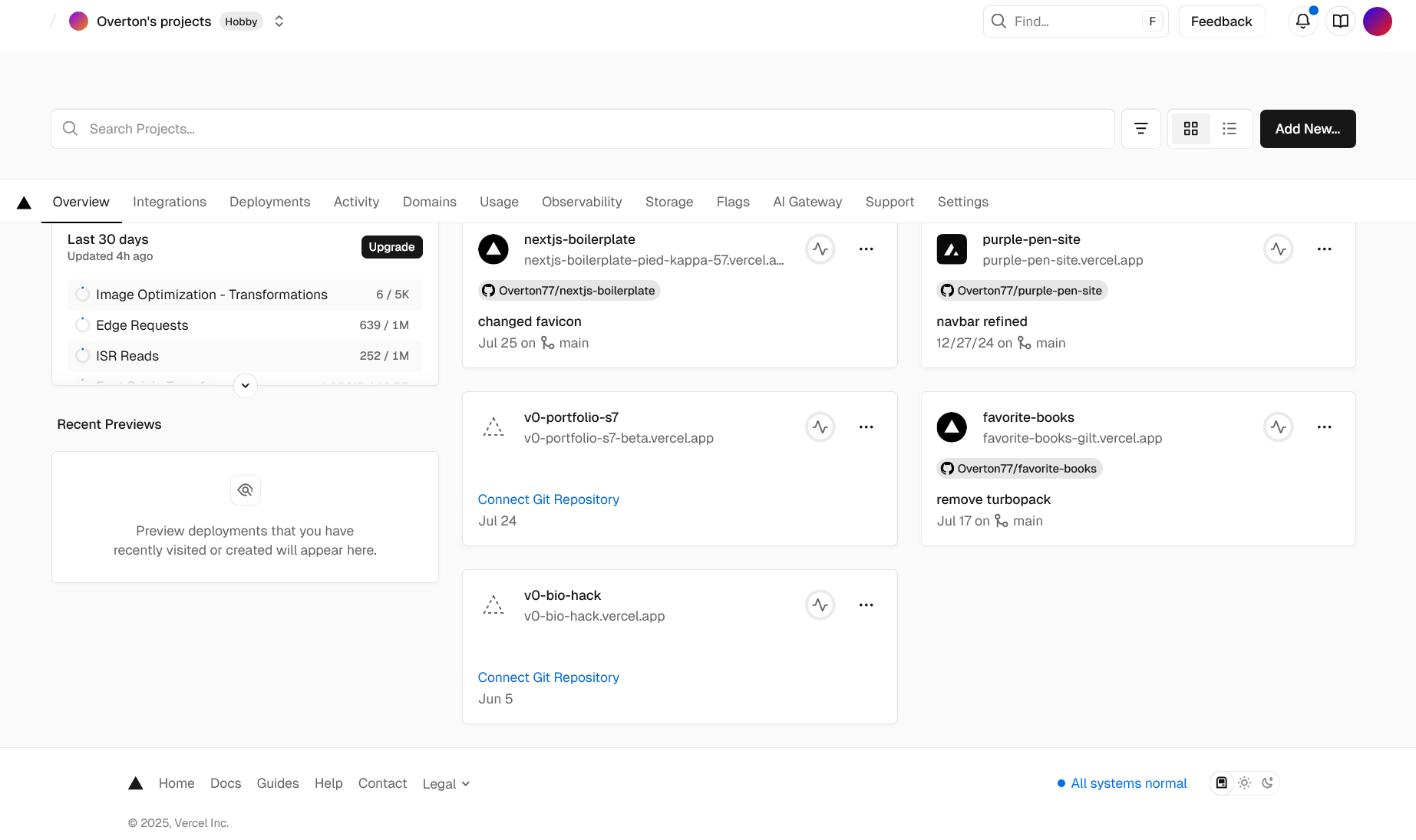The height and width of the screenshot is (840, 1416).
Task: Switch to dark mode with the moon icon
Action: pos(1267,782)
